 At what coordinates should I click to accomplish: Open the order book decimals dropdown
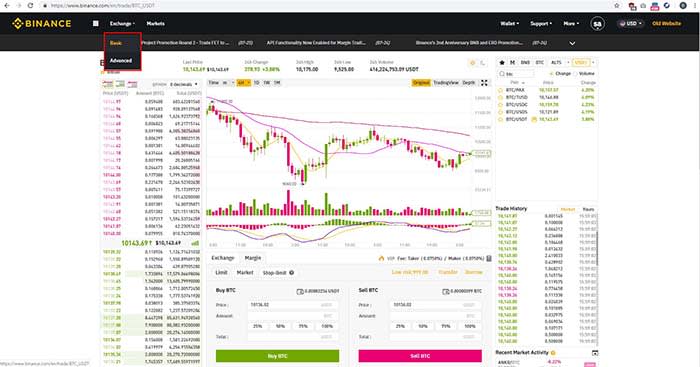coord(183,84)
